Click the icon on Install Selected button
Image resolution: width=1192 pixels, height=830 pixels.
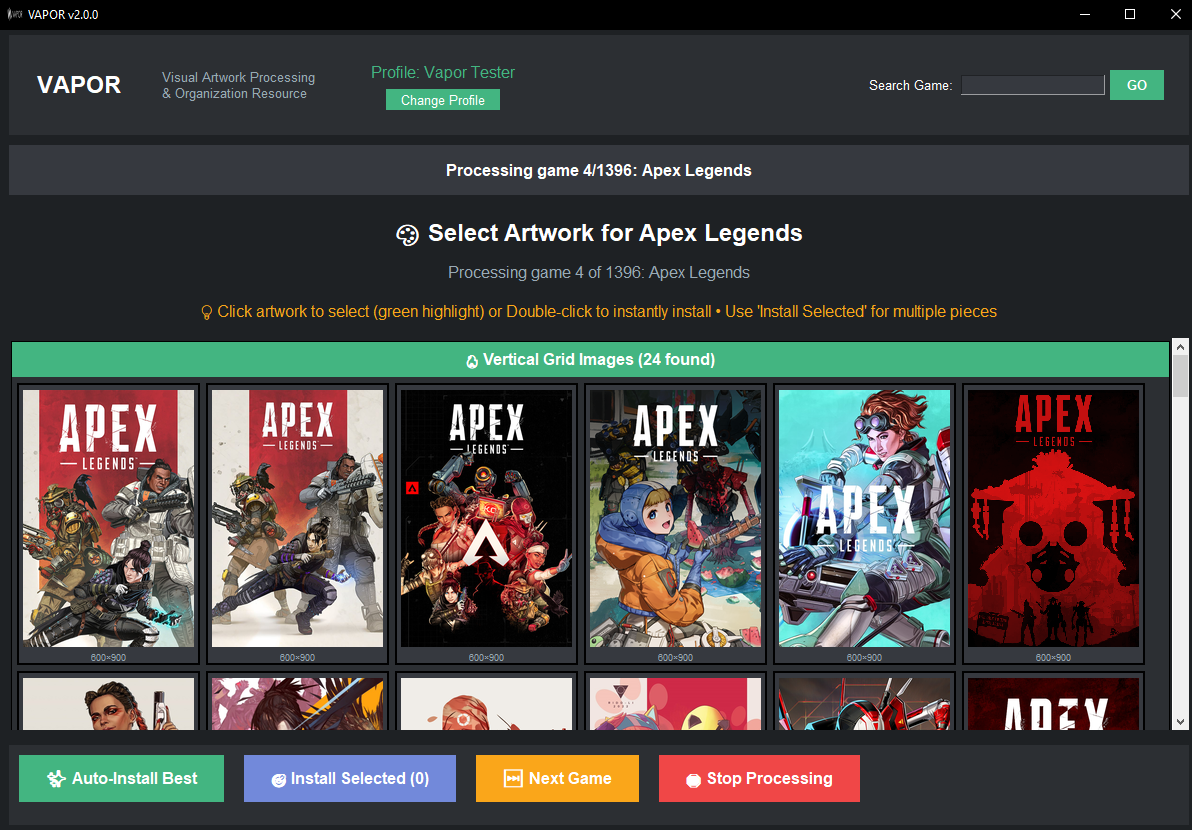tap(279, 780)
